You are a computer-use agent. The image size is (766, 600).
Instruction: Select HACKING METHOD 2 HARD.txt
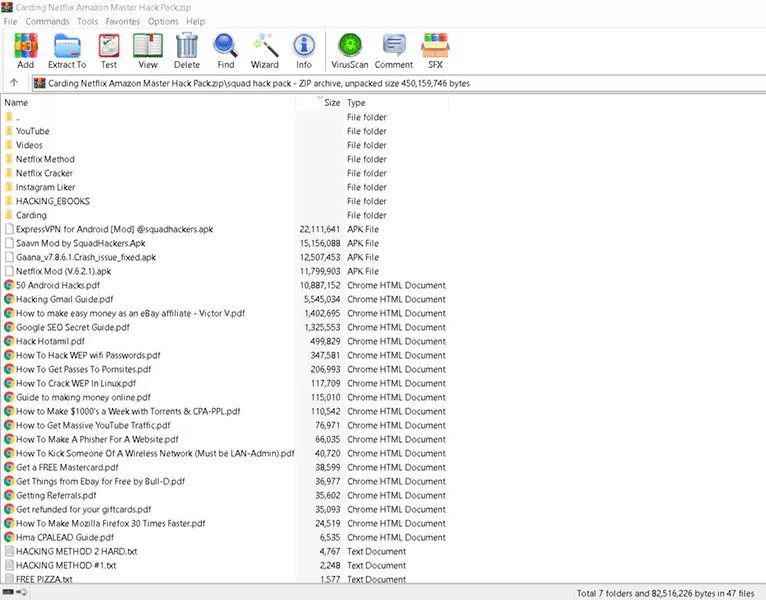(x=76, y=551)
